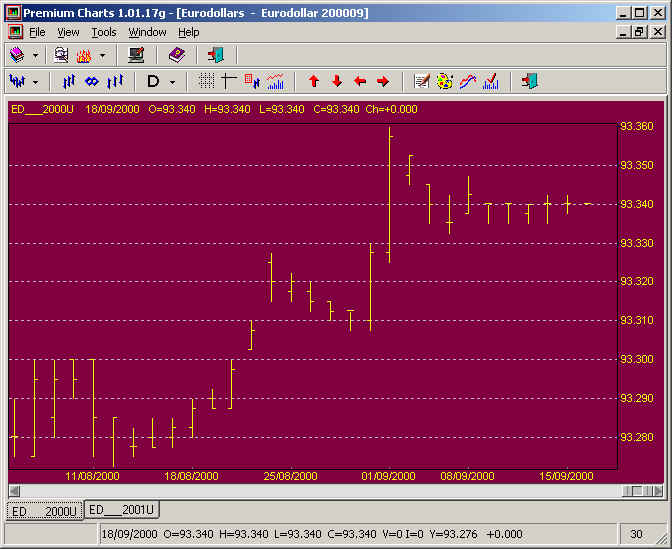Screen dimensions: 672x549
Task: Open the Window menu
Action: (x=147, y=32)
